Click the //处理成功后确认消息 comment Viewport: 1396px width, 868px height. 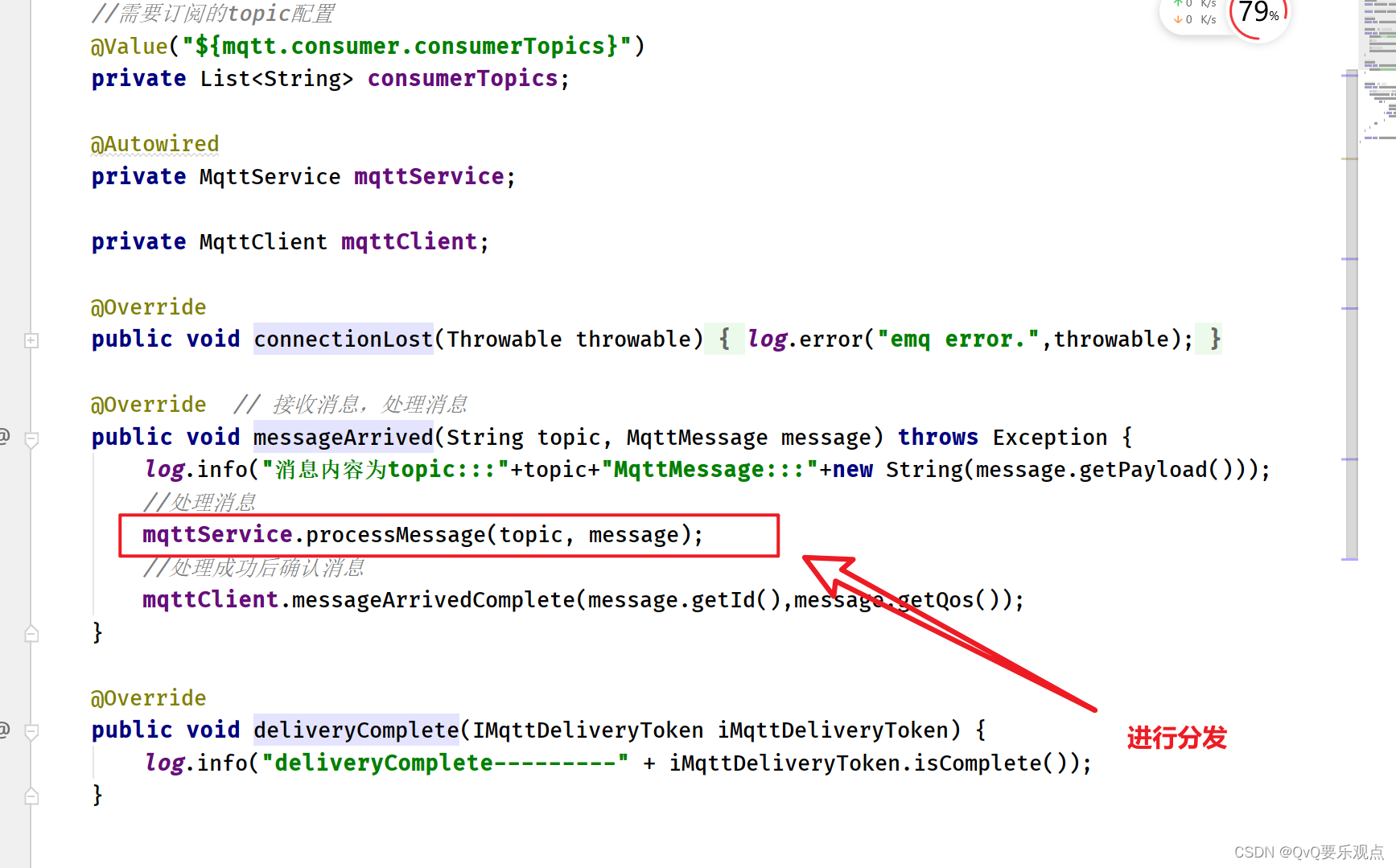pos(253,568)
